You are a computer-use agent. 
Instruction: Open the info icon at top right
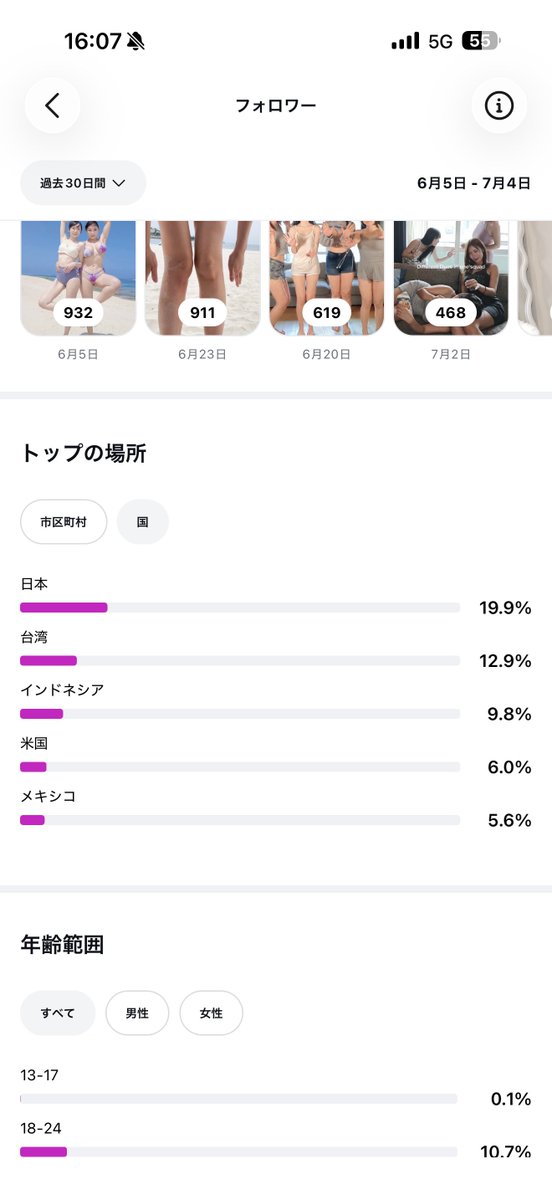[499, 105]
